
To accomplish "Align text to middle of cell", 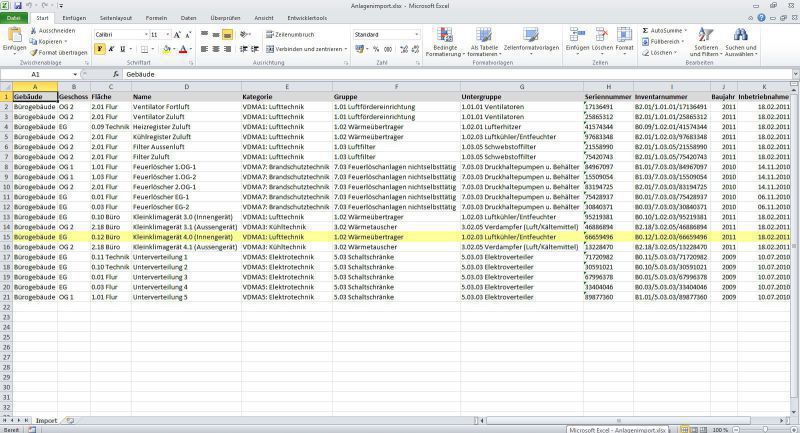I will point(216,34).
